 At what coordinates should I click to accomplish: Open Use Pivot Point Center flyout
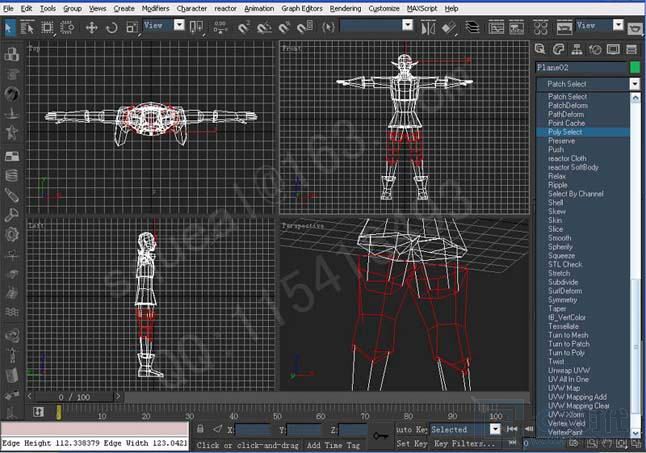(x=196, y=28)
